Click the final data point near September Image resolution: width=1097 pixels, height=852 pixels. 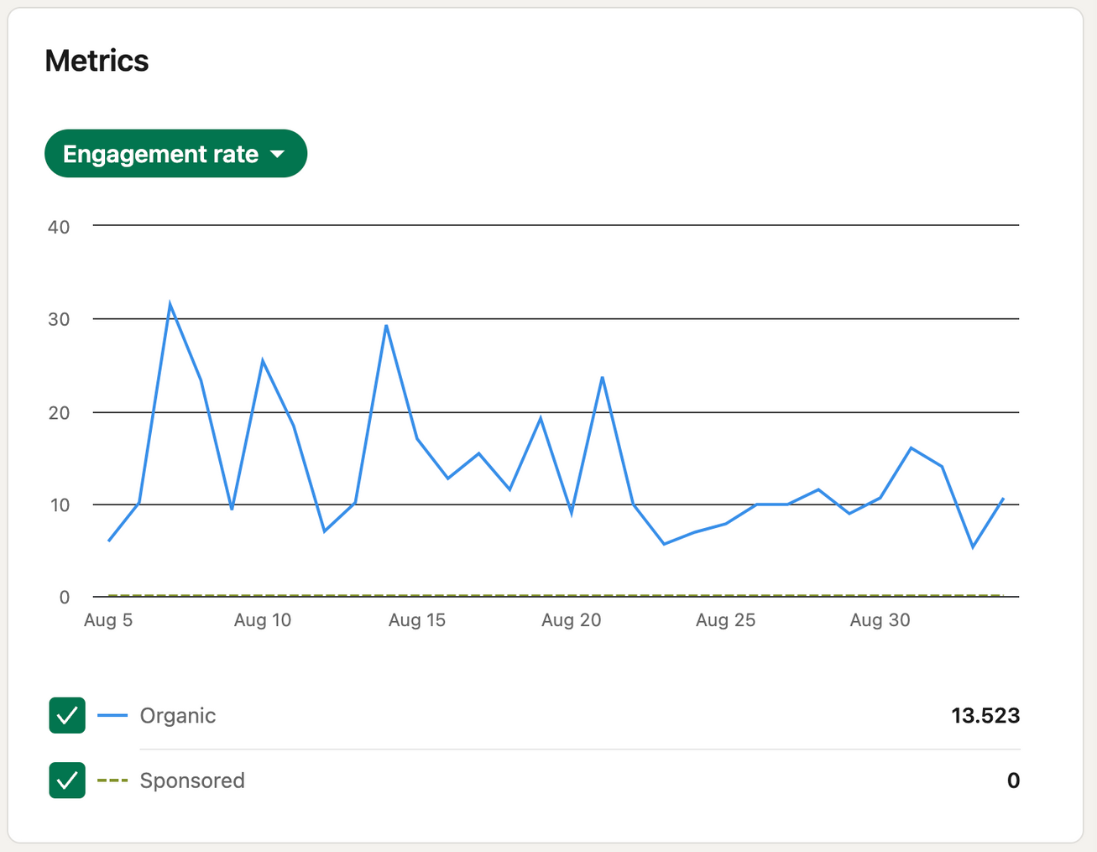1003,497
